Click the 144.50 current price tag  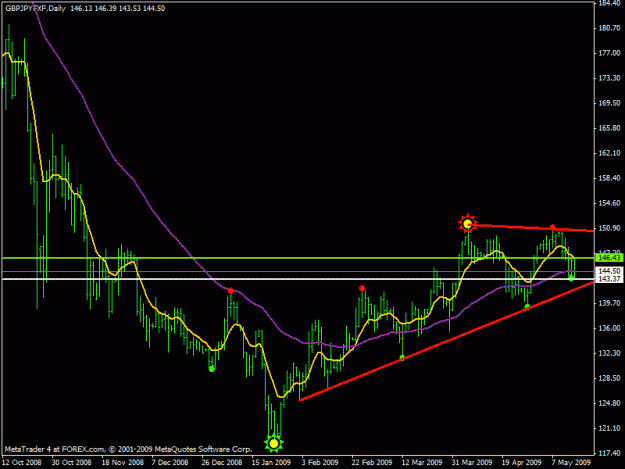[x=609, y=271]
